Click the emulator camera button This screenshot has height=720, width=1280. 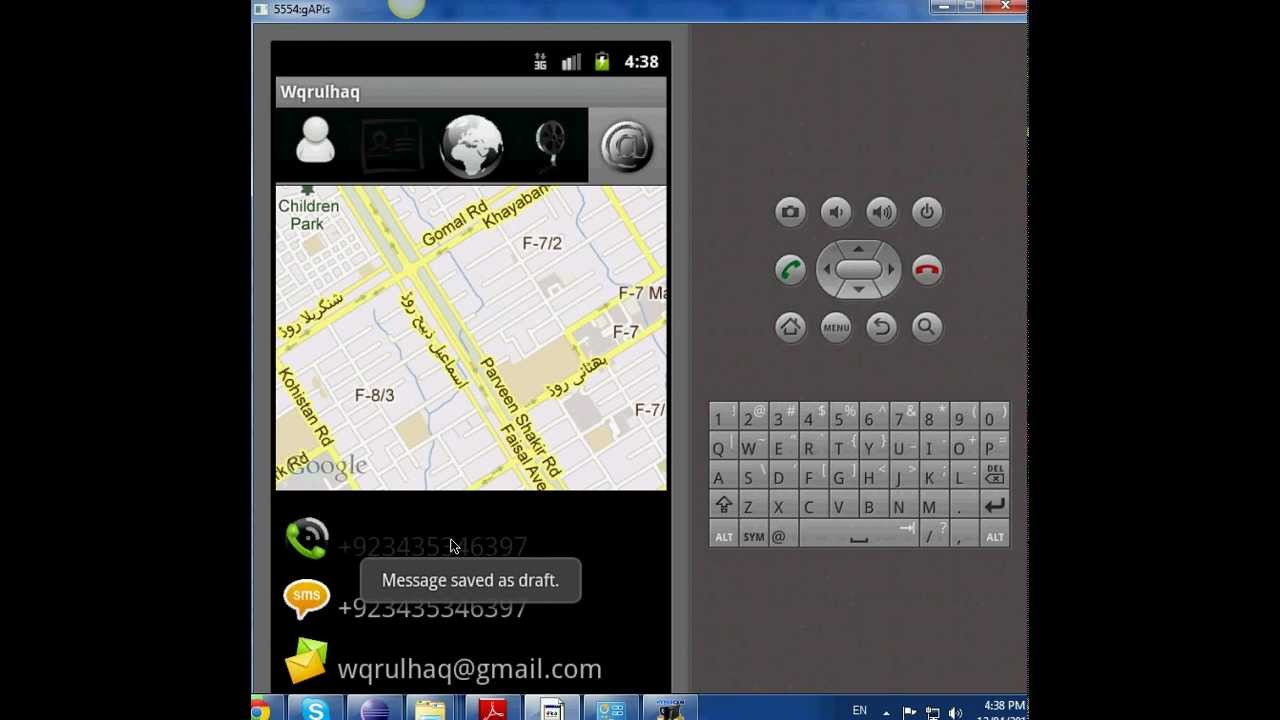coord(790,212)
